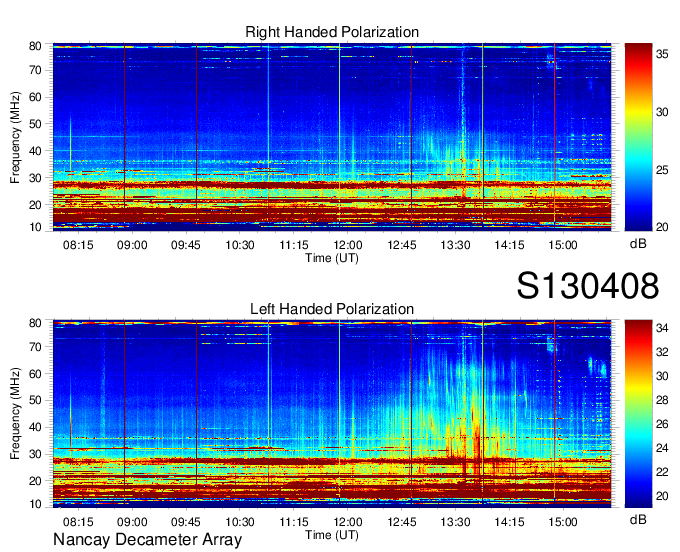Click the 22 value on Left Handed colorbar
Screen dimensions: 680x552
pos(662,472)
